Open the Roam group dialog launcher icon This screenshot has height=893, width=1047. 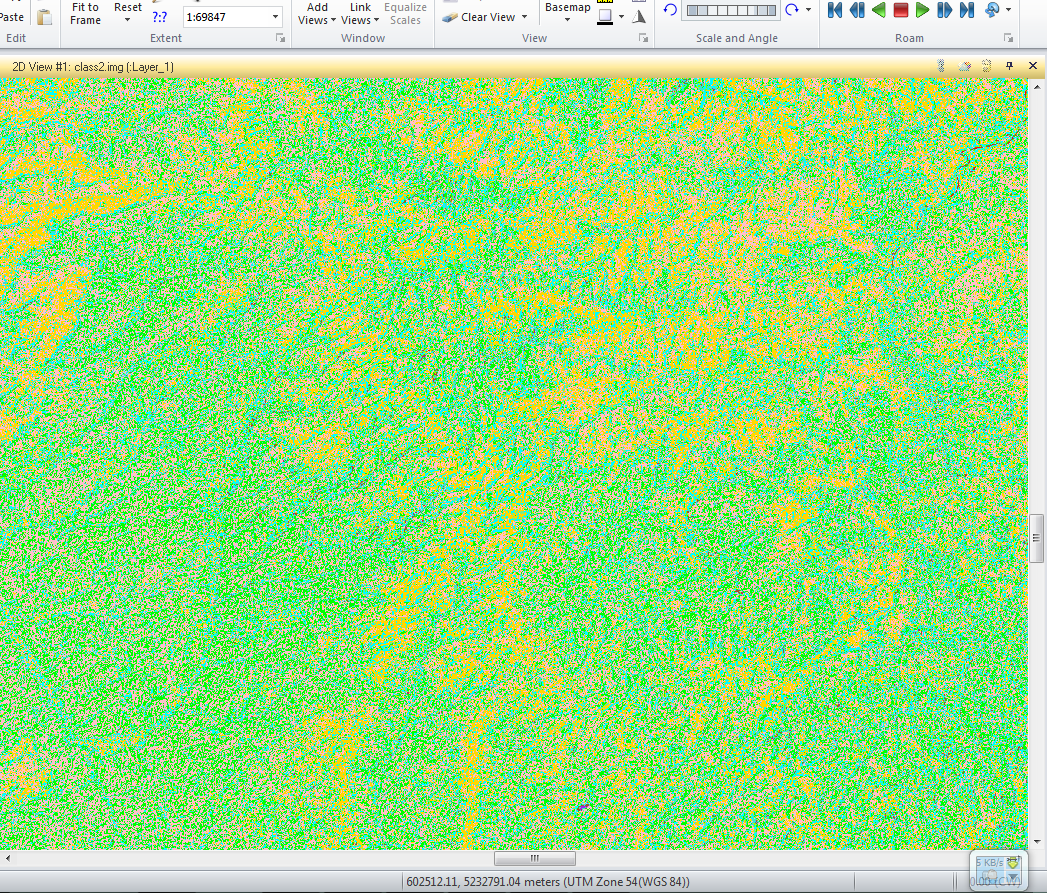click(1010, 37)
